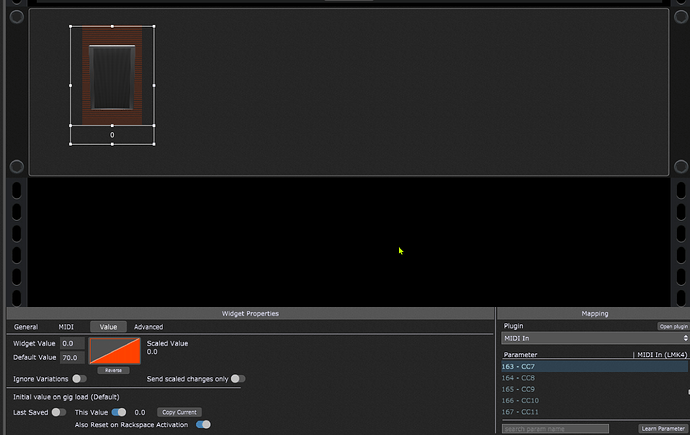690x435 pixels.
Task: Switch to the General tab
Action: pos(26,327)
